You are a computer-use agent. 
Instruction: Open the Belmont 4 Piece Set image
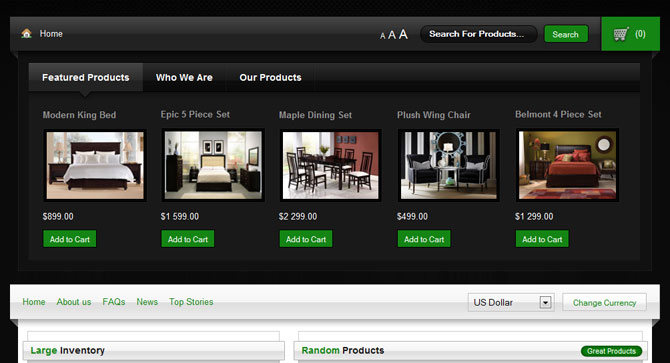coord(567,165)
